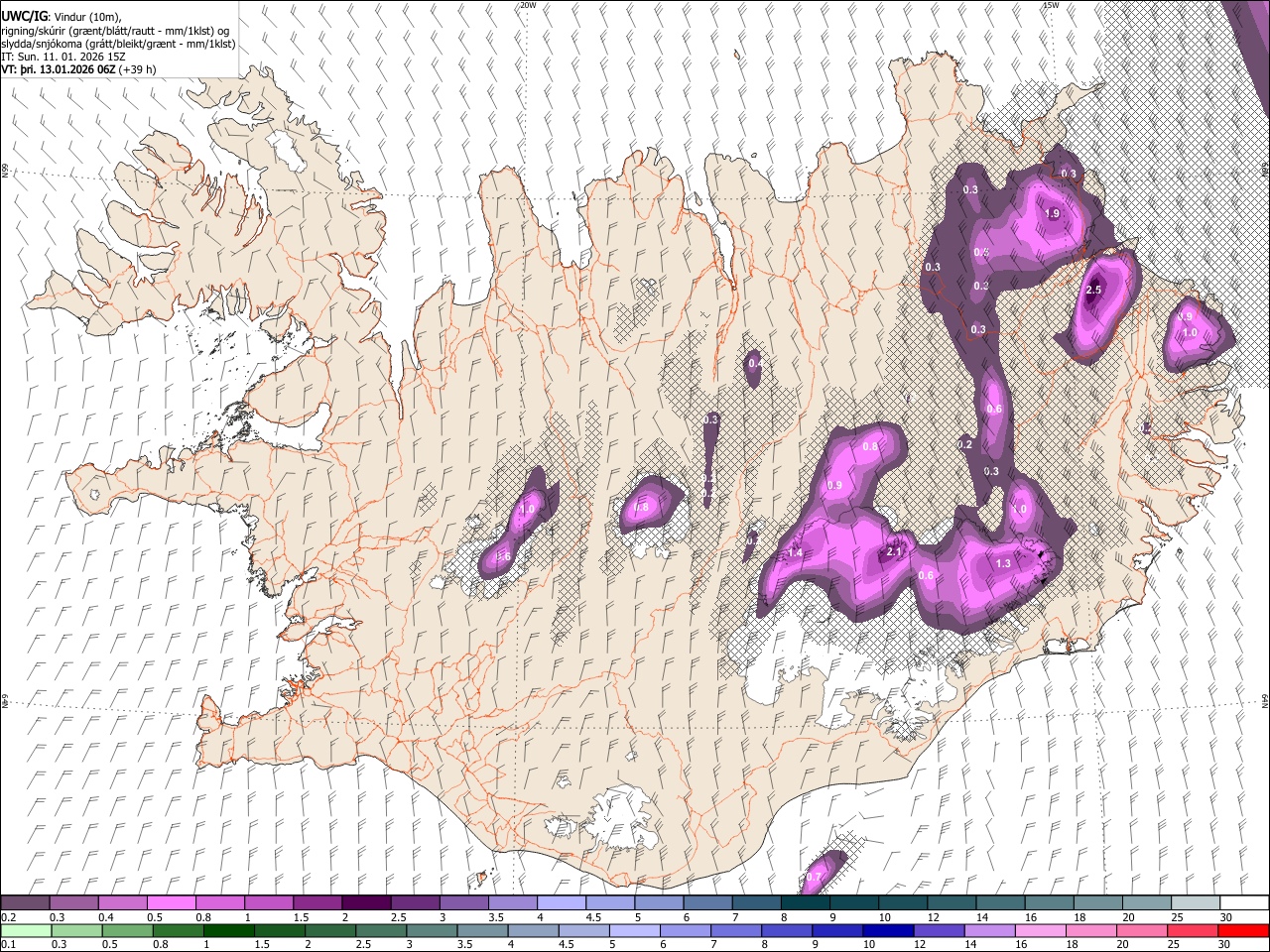Click the 15W longitude label

coord(1051,5)
